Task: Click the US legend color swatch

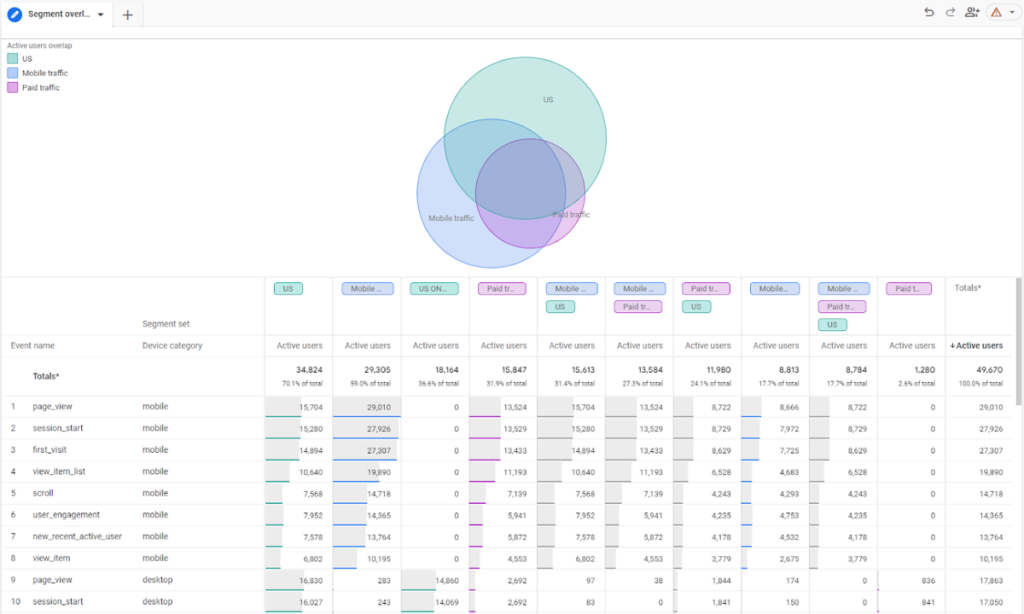Action: click(x=12, y=59)
